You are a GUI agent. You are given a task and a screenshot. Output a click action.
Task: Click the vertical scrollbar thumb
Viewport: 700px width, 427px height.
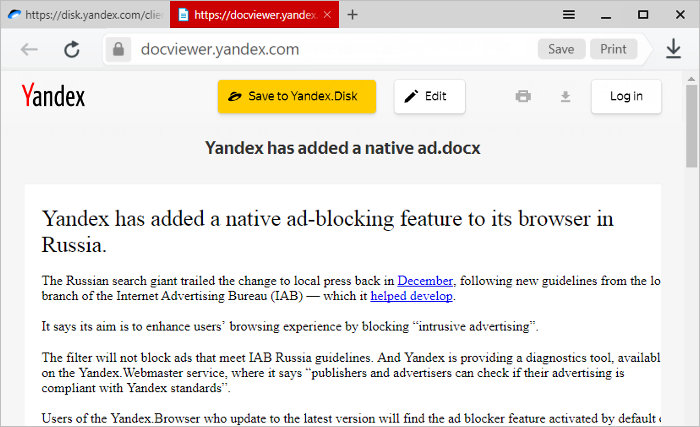[692, 126]
